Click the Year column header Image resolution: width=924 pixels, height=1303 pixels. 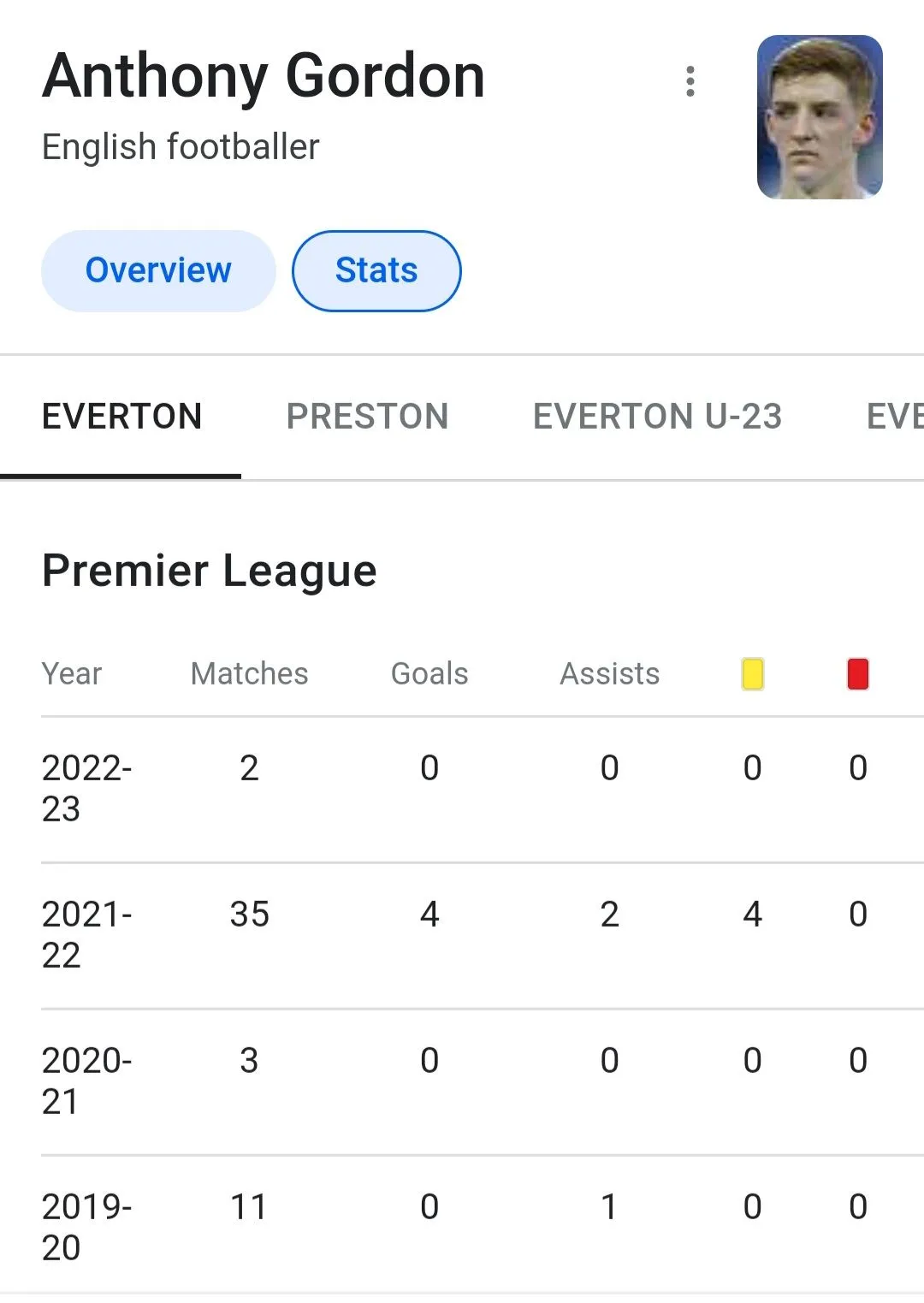(x=72, y=674)
